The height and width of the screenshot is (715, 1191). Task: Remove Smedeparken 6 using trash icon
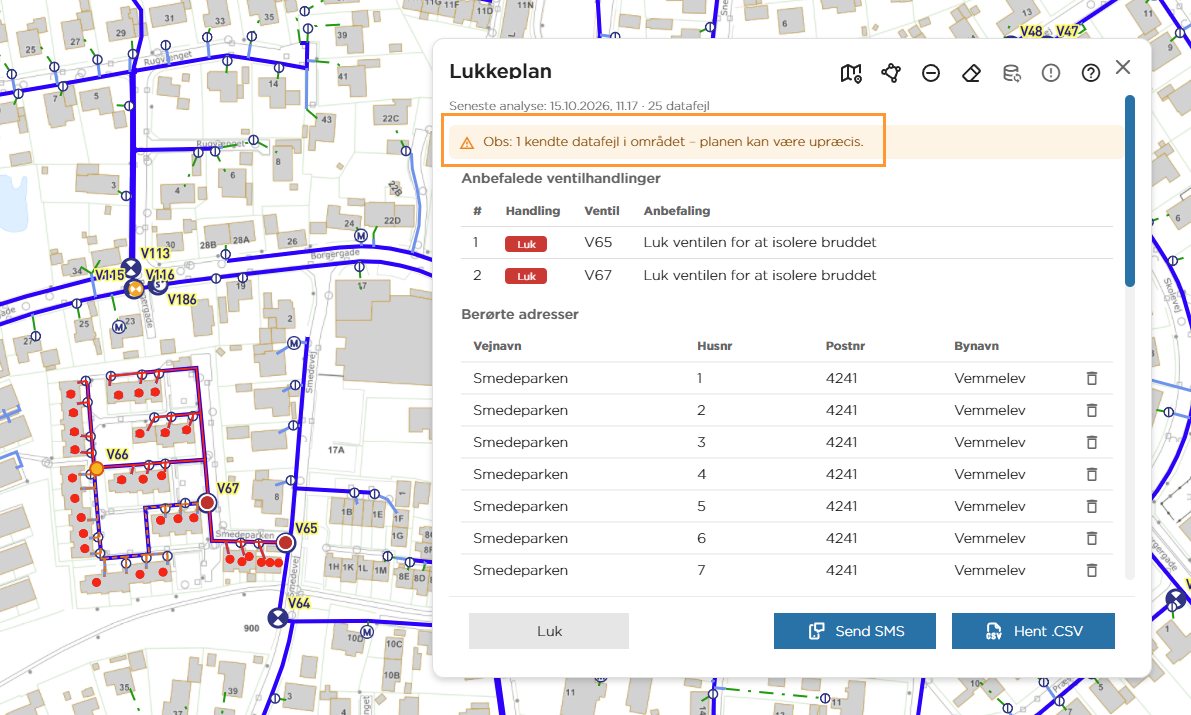1091,538
